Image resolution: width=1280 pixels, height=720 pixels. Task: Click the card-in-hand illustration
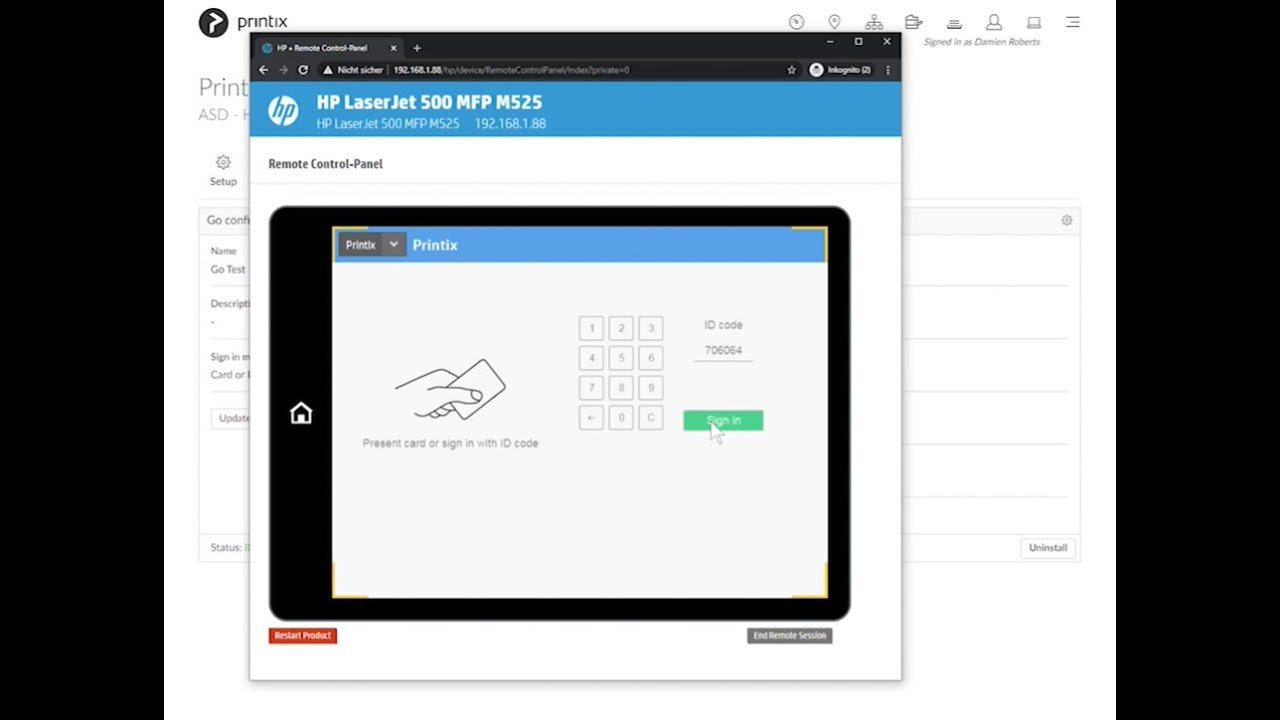pyautogui.click(x=450, y=389)
